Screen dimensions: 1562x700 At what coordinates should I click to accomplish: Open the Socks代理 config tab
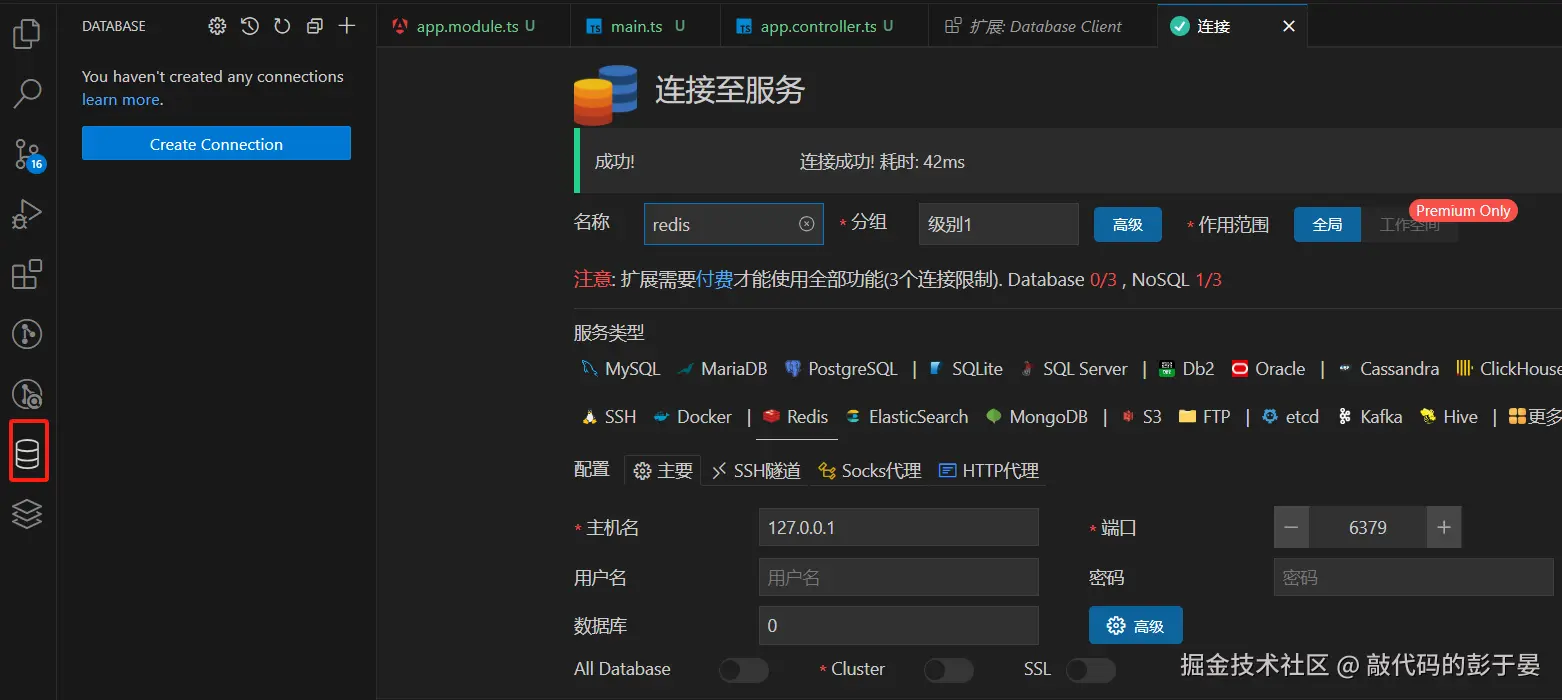[869, 470]
